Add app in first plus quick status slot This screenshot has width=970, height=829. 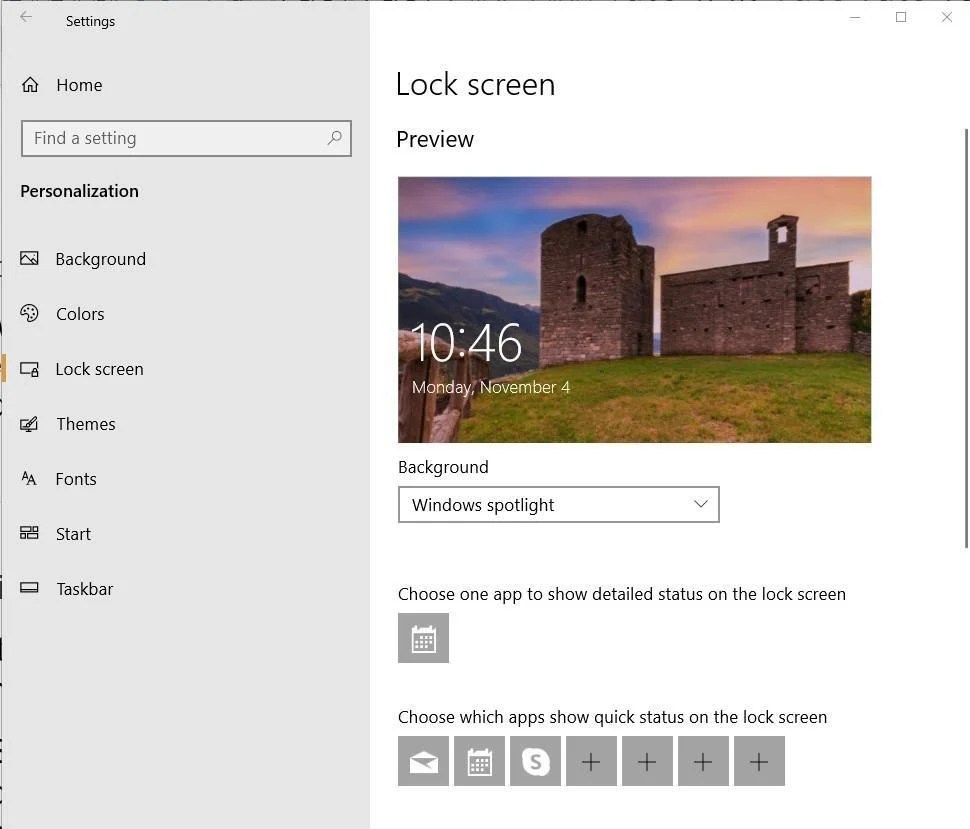pyautogui.click(x=591, y=761)
